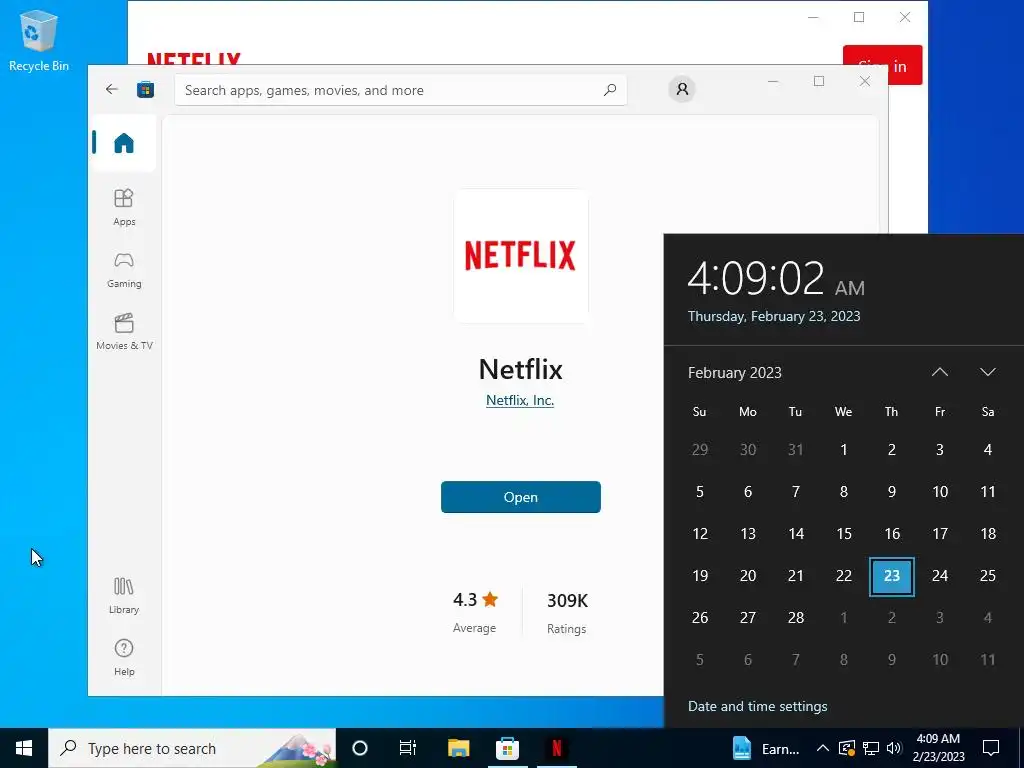
Task: Select February 14 in calendar
Action: (x=795, y=534)
